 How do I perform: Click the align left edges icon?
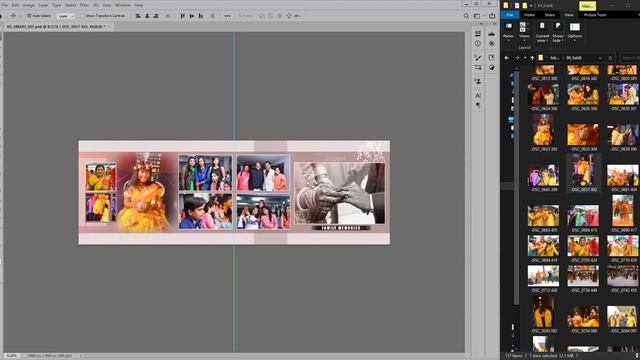click(x=138, y=16)
